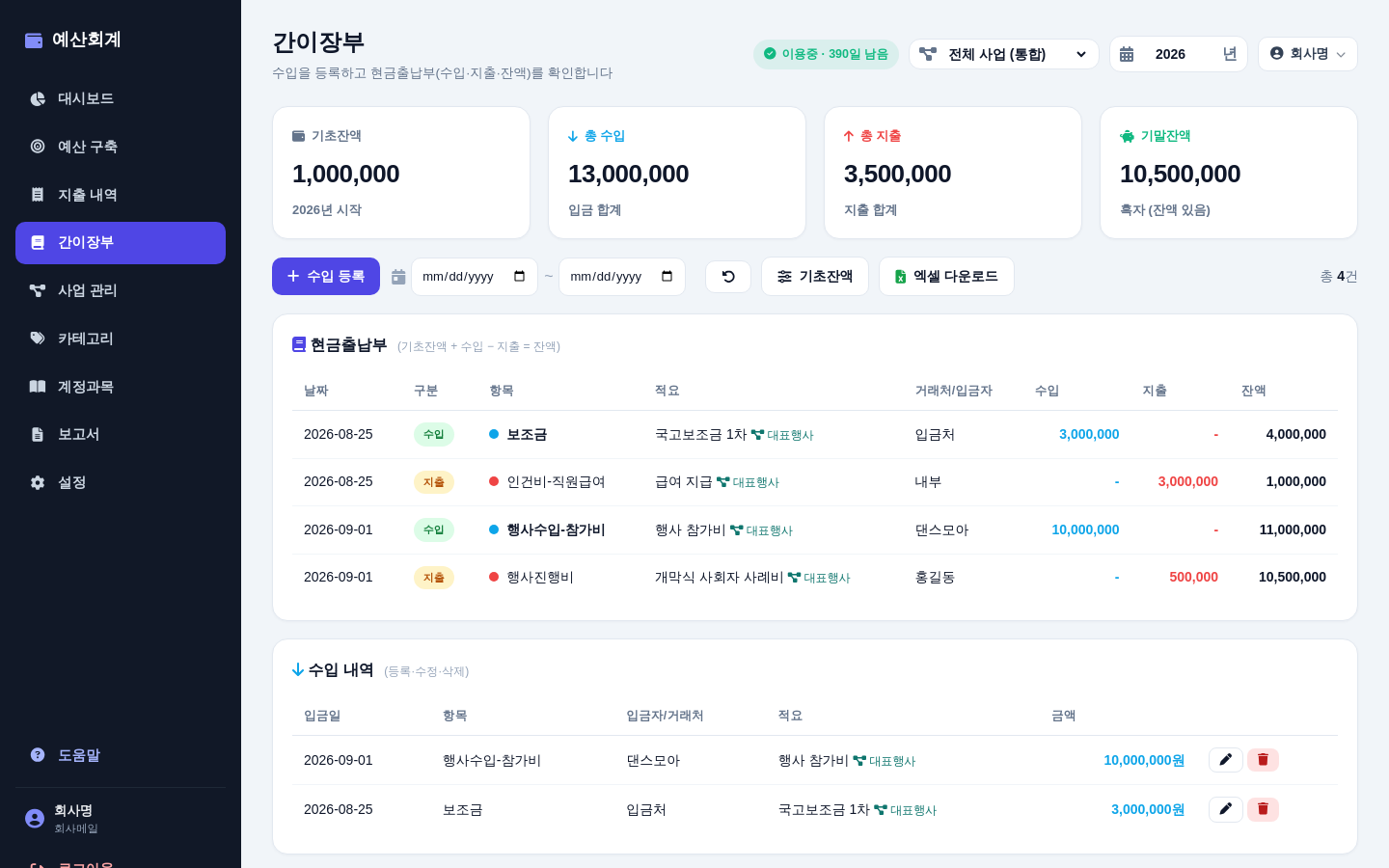1389x868 pixels.
Task: Open the 보고서 page
Action: tap(121, 434)
